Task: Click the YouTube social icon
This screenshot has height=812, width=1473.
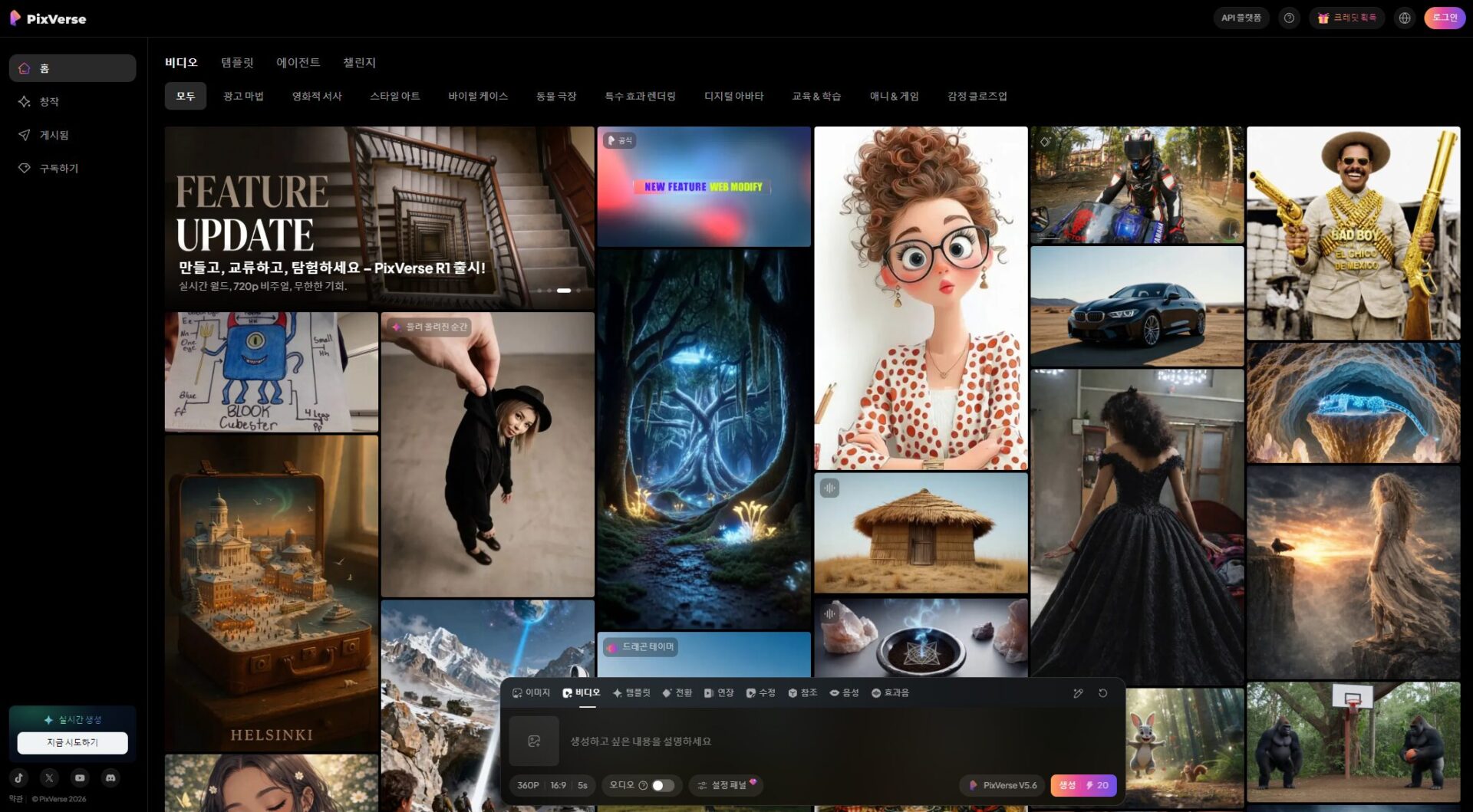Action: pyautogui.click(x=80, y=777)
